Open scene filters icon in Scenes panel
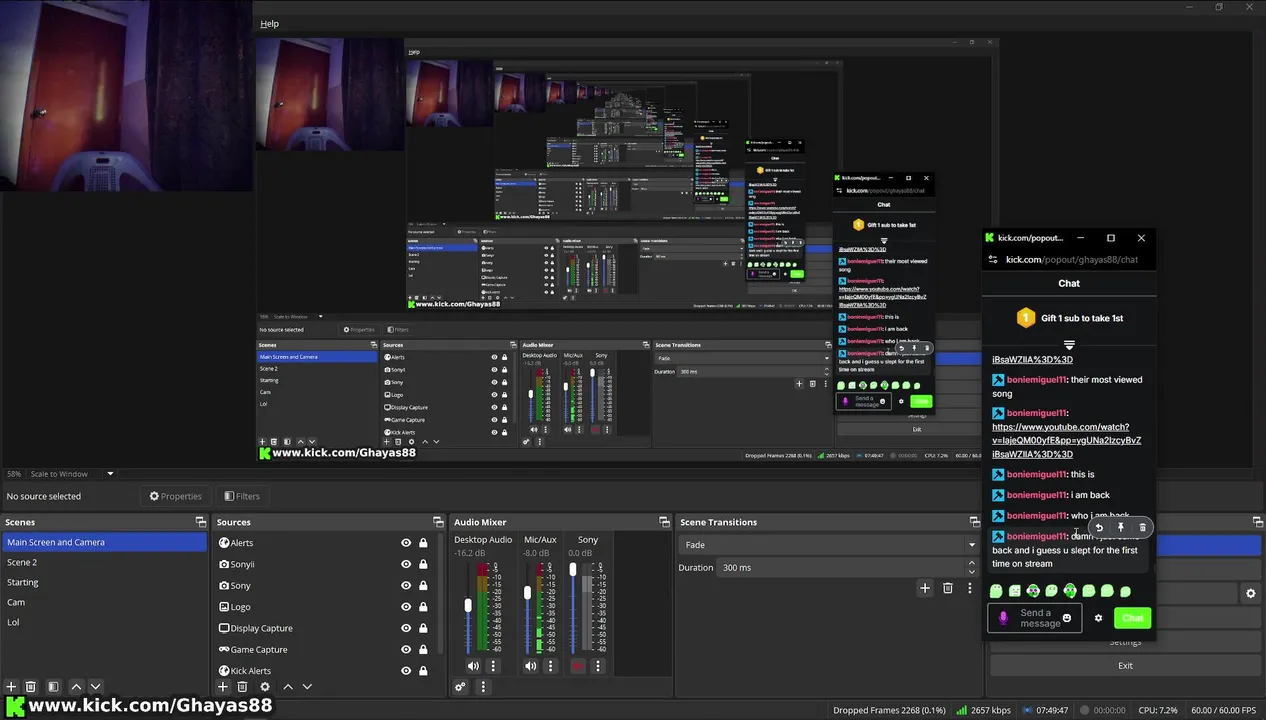1266x720 pixels. point(53,687)
